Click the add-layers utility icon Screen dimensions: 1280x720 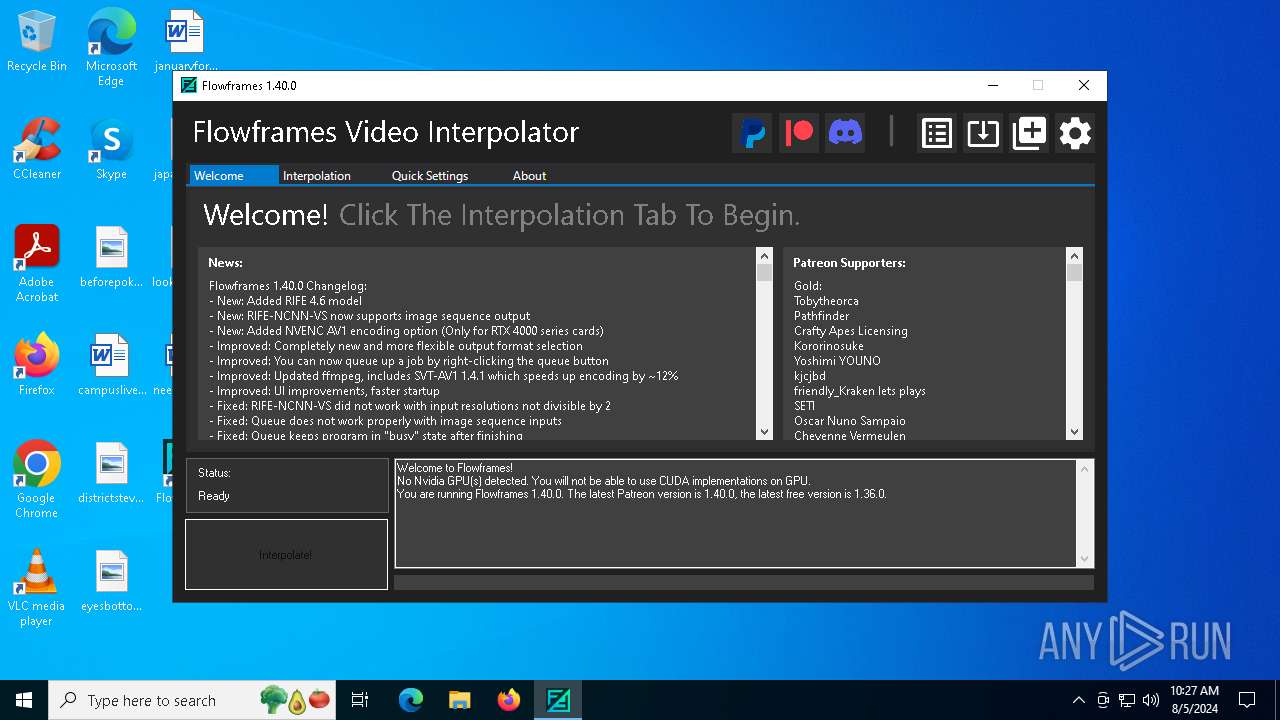[1029, 133]
